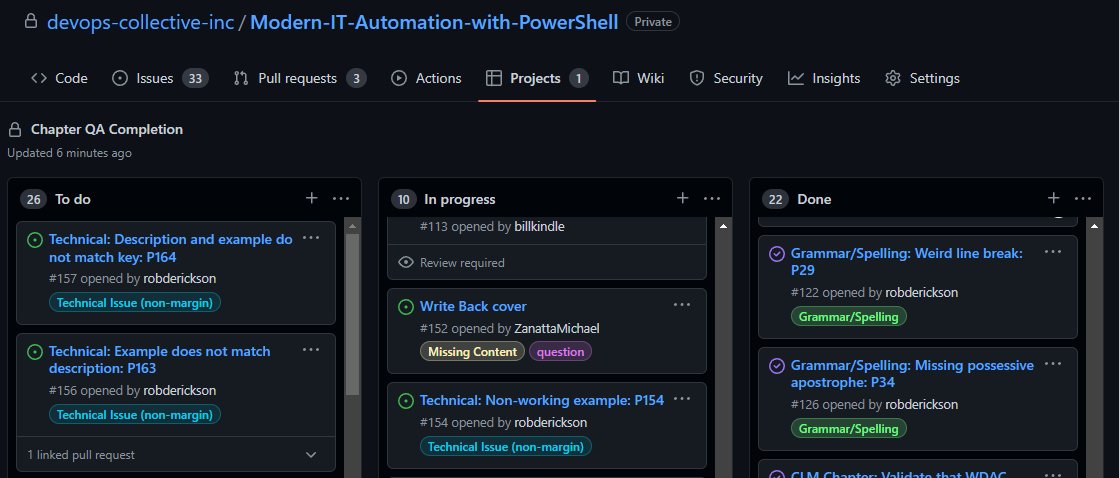The height and width of the screenshot is (478, 1119).
Task: View the Insights tab
Action: [824, 78]
